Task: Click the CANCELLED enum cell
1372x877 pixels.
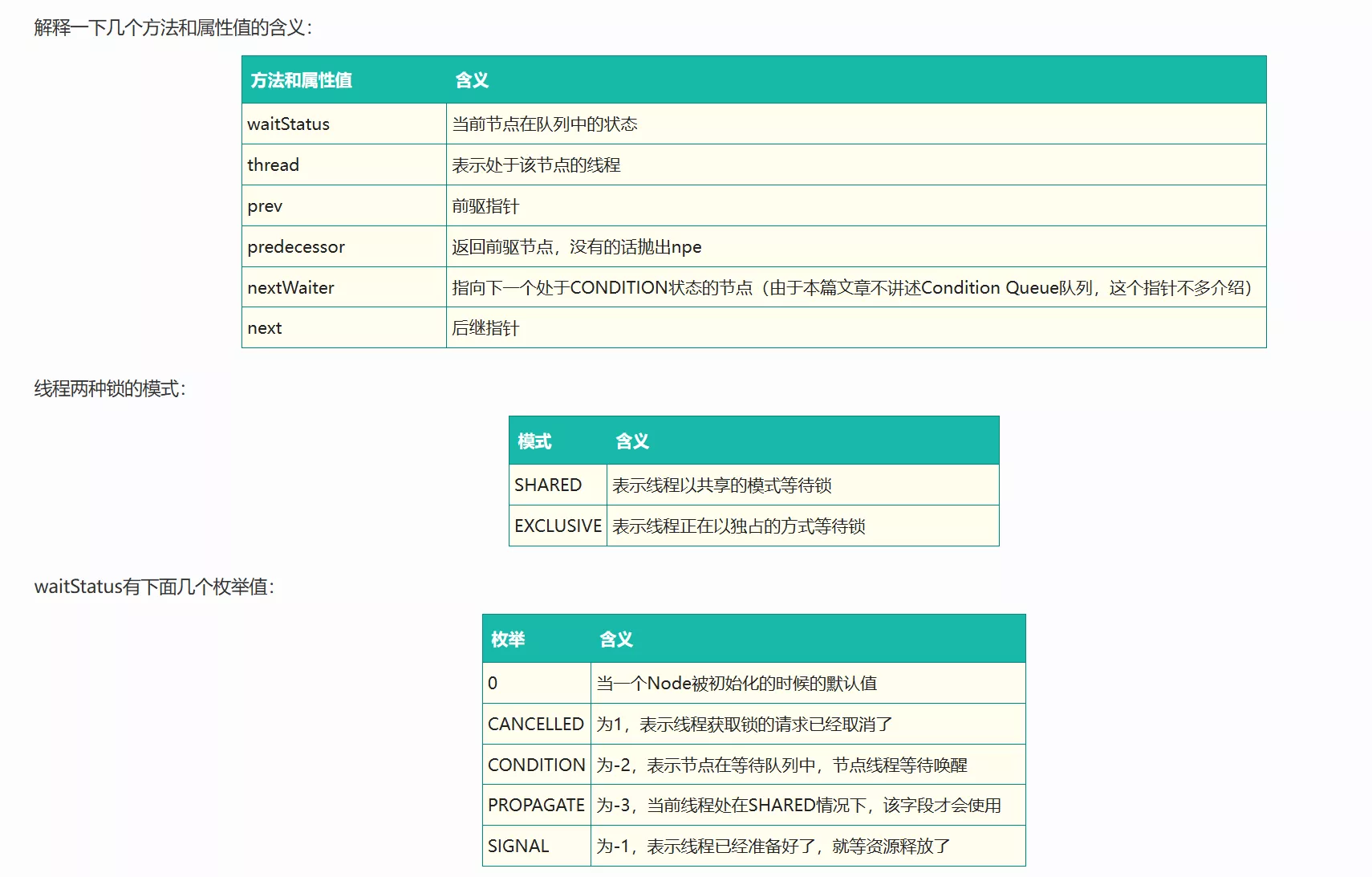Action: click(x=535, y=725)
